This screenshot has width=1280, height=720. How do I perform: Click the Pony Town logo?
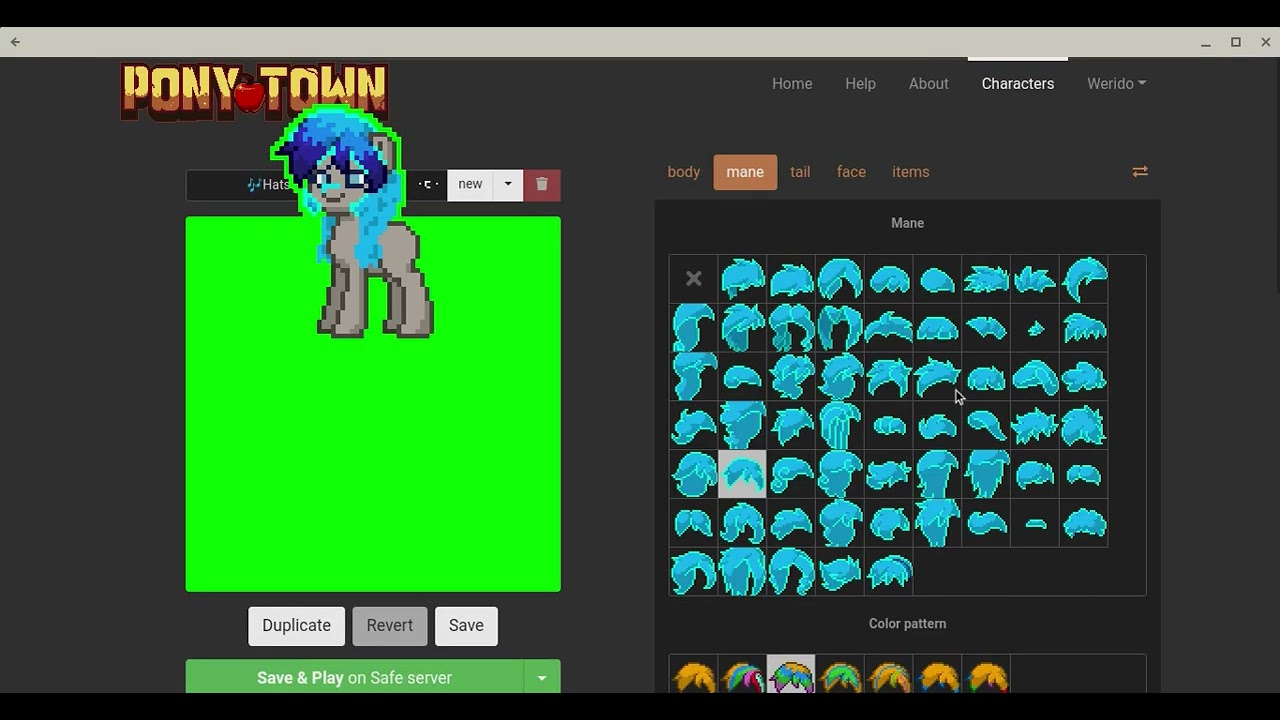(x=254, y=92)
